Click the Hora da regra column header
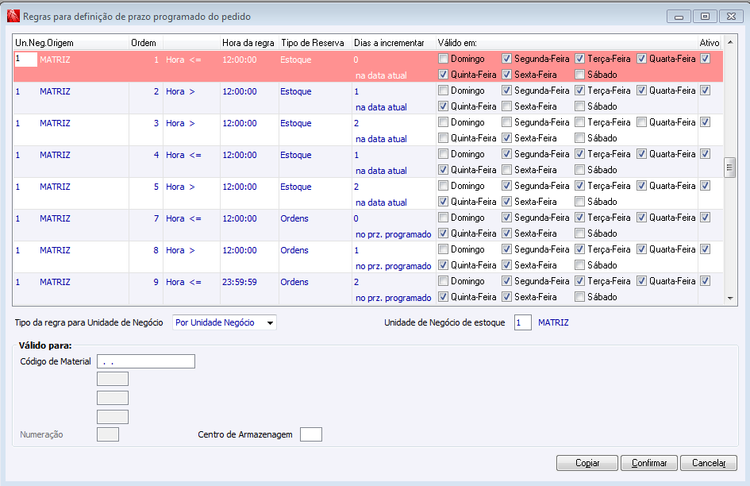This screenshot has height=486, width=750. click(x=248, y=43)
